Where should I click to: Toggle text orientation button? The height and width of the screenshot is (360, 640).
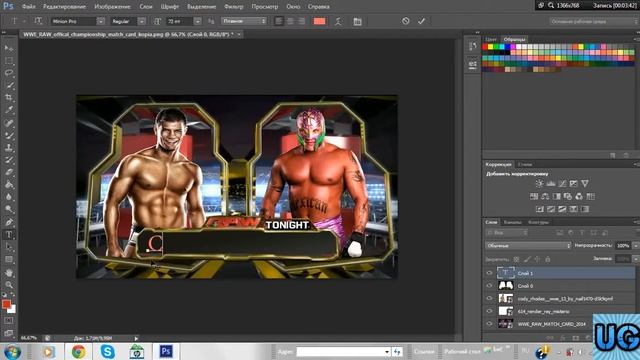pos(38,21)
